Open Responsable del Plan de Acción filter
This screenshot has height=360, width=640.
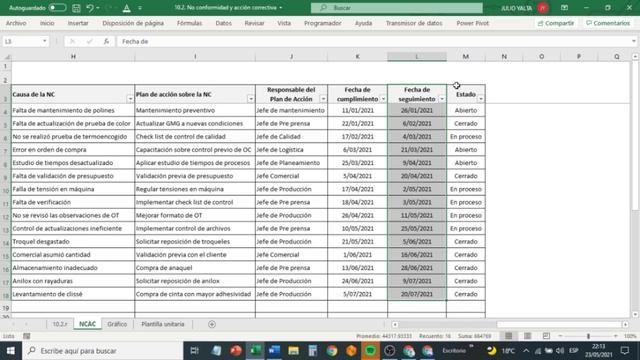323,99
